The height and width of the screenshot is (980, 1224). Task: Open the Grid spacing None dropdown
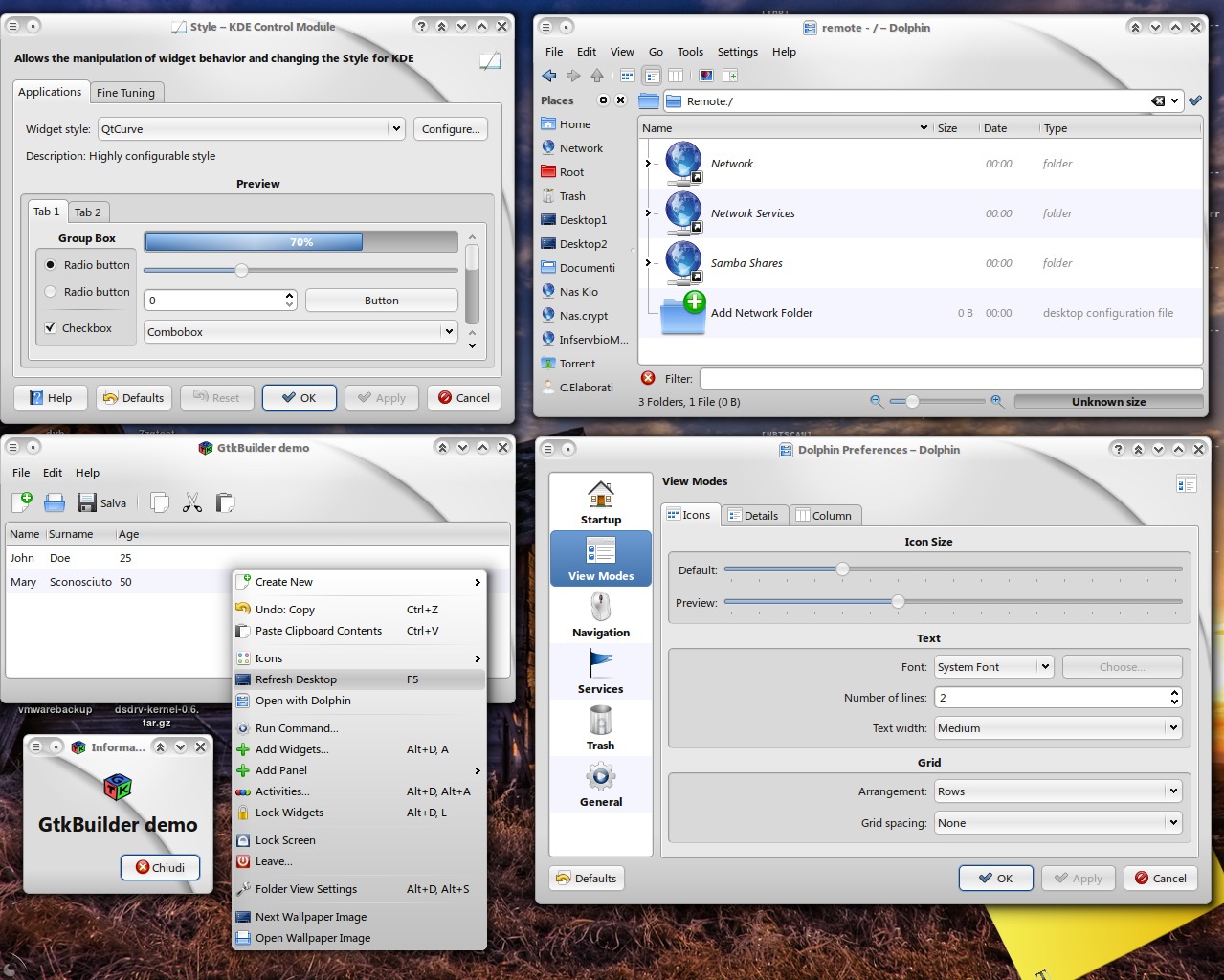pyautogui.click(x=1058, y=823)
